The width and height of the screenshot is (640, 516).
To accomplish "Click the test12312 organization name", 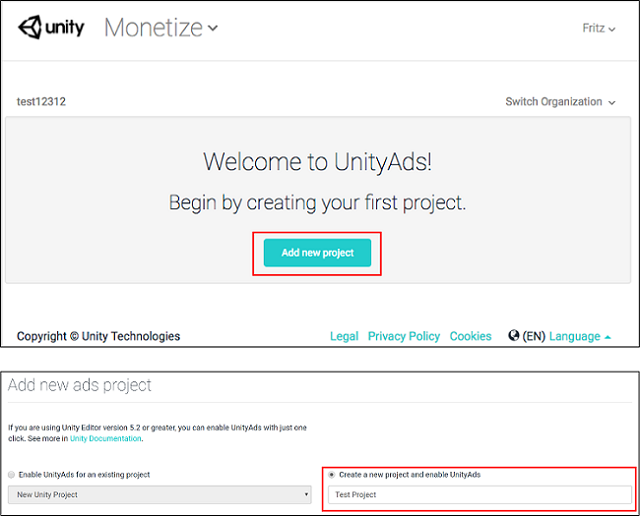I will (x=41, y=102).
